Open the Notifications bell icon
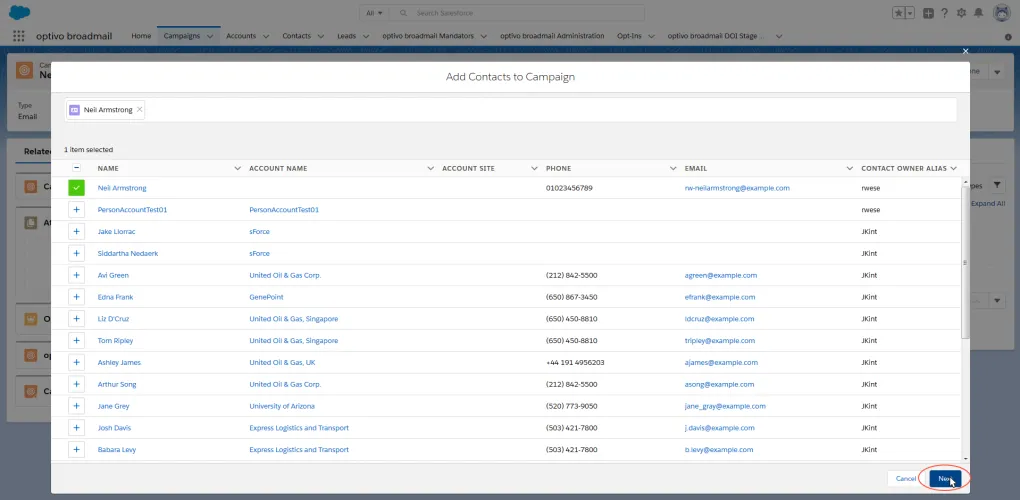Viewport: 1020px width, 500px height. tap(978, 13)
